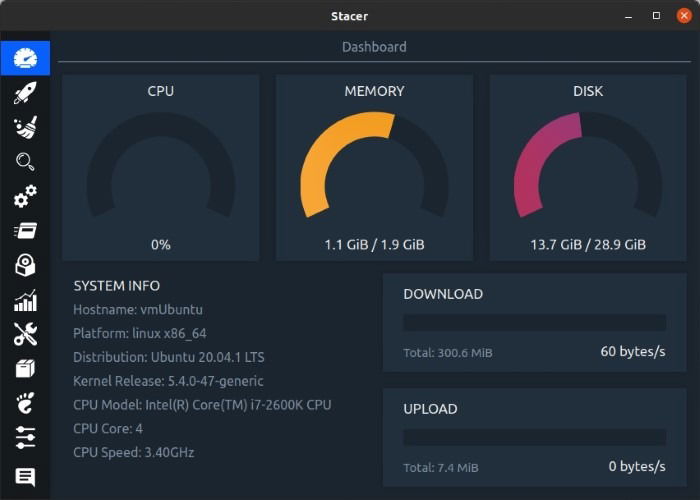Open the System Cleaner broom icon
Screen dimensions: 700x500
[25, 127]
